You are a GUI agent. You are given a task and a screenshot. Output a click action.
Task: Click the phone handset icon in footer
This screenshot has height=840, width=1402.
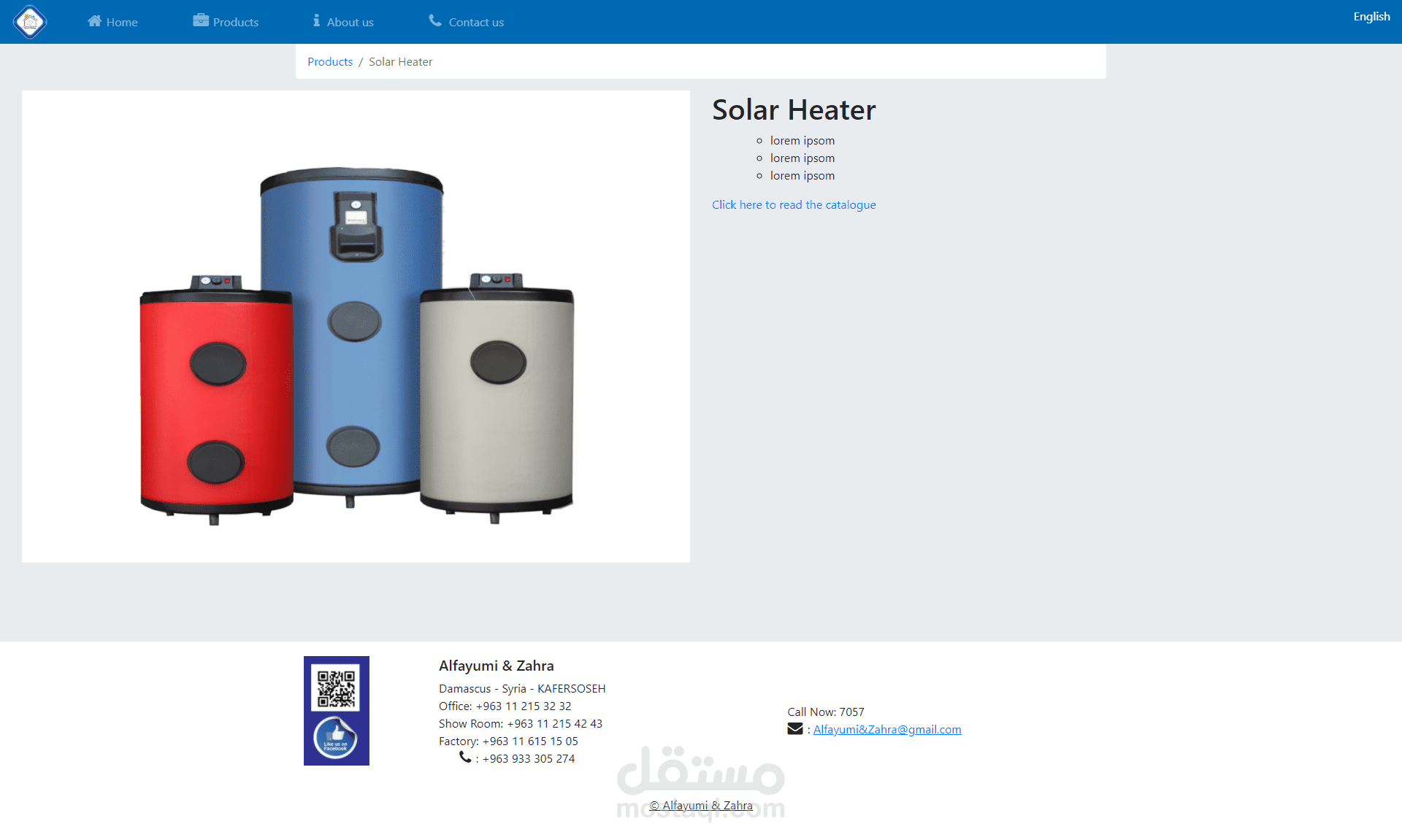pyautogui.click(x=465, y=758)
